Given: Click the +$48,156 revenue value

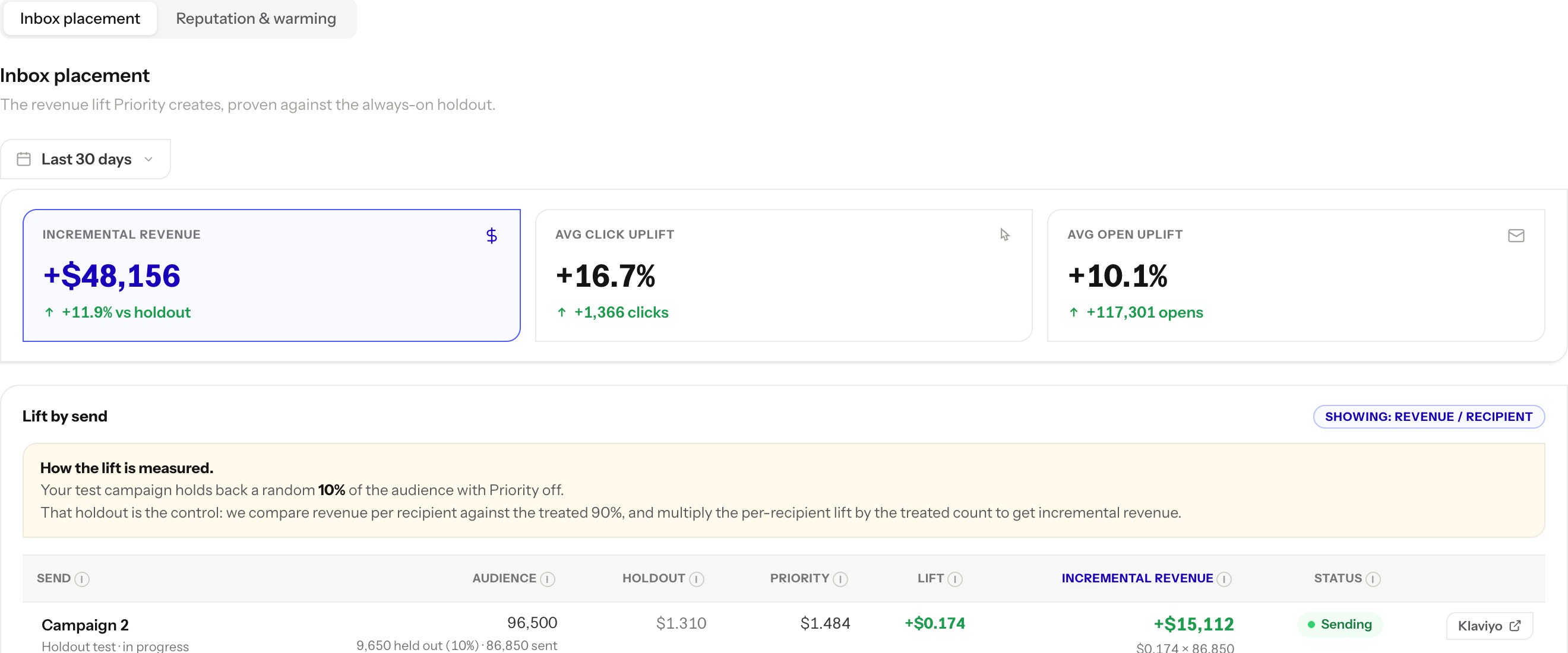Looking at the screenshot, I should click(112, 275).
